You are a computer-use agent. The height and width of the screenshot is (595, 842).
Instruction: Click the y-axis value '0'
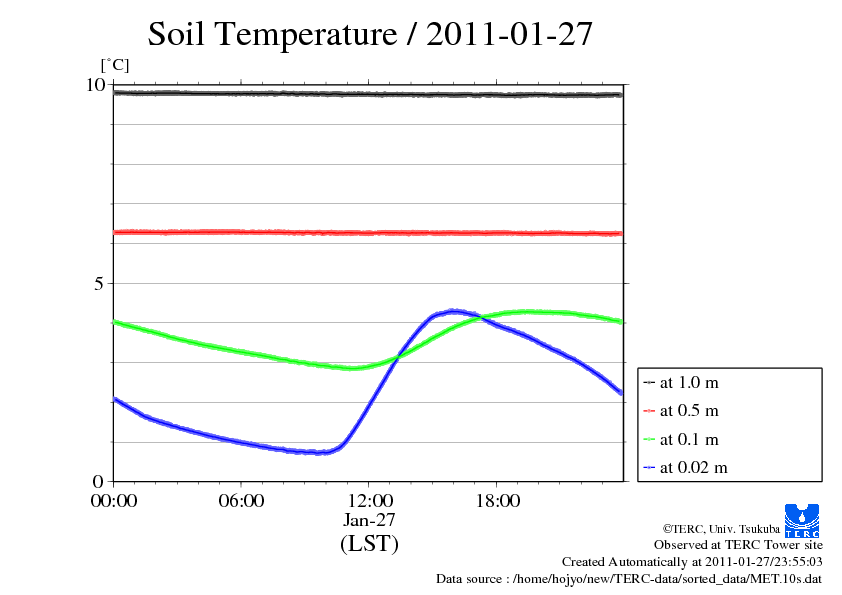coord(98,482)
